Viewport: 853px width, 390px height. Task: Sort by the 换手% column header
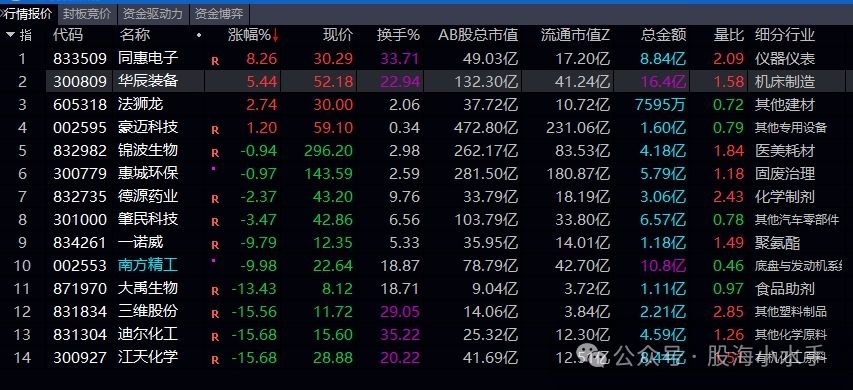click(x=399, y=35)
